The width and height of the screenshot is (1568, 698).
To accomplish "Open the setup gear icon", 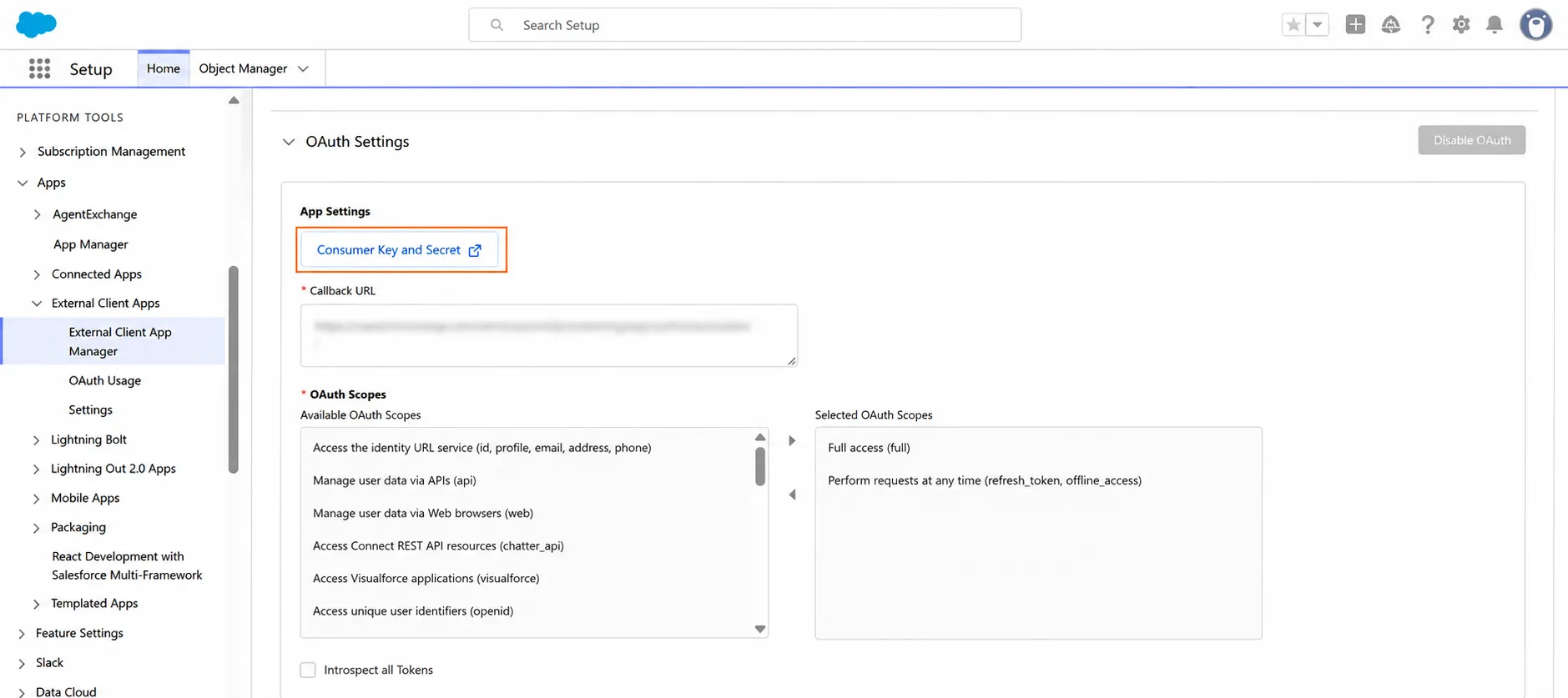I will (1460, 25).
